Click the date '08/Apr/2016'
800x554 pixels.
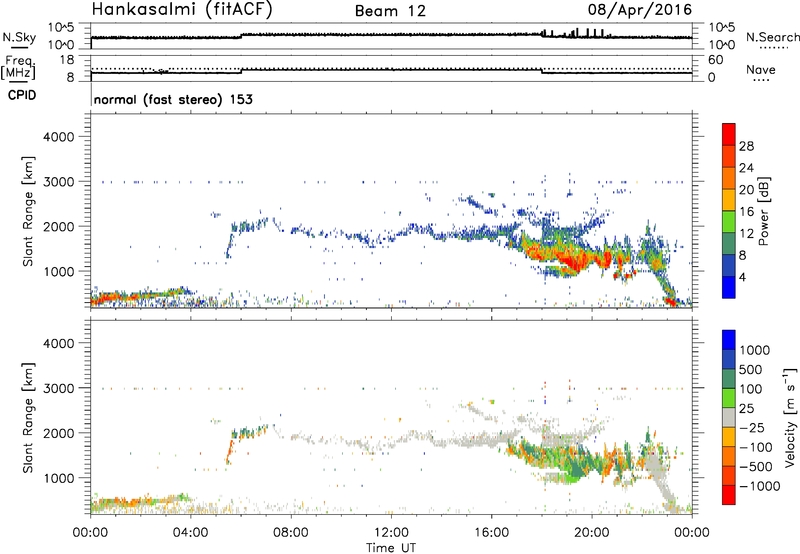[x=640, y=10]
